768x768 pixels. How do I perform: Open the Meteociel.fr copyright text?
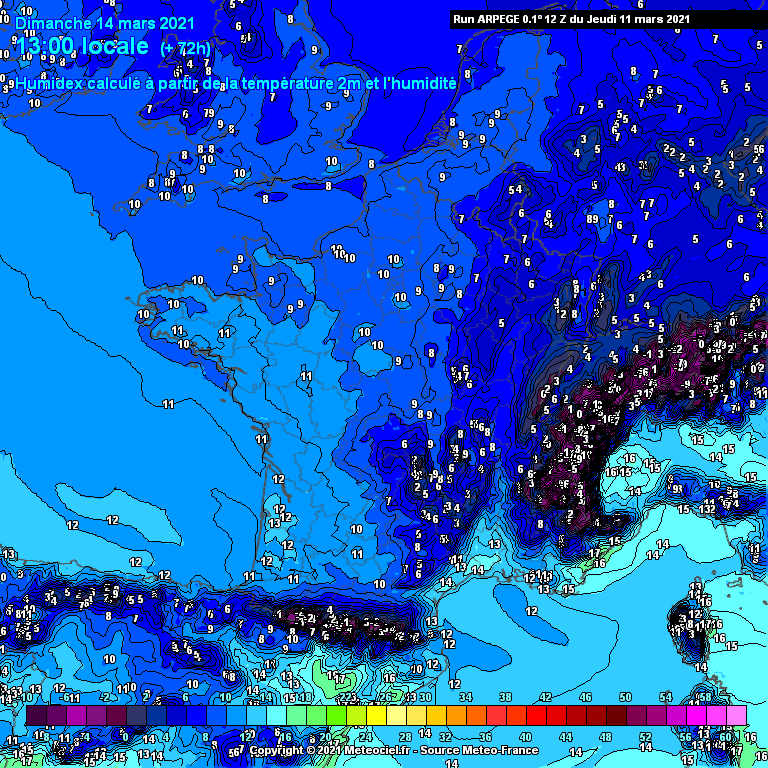[x=330, y=750]
